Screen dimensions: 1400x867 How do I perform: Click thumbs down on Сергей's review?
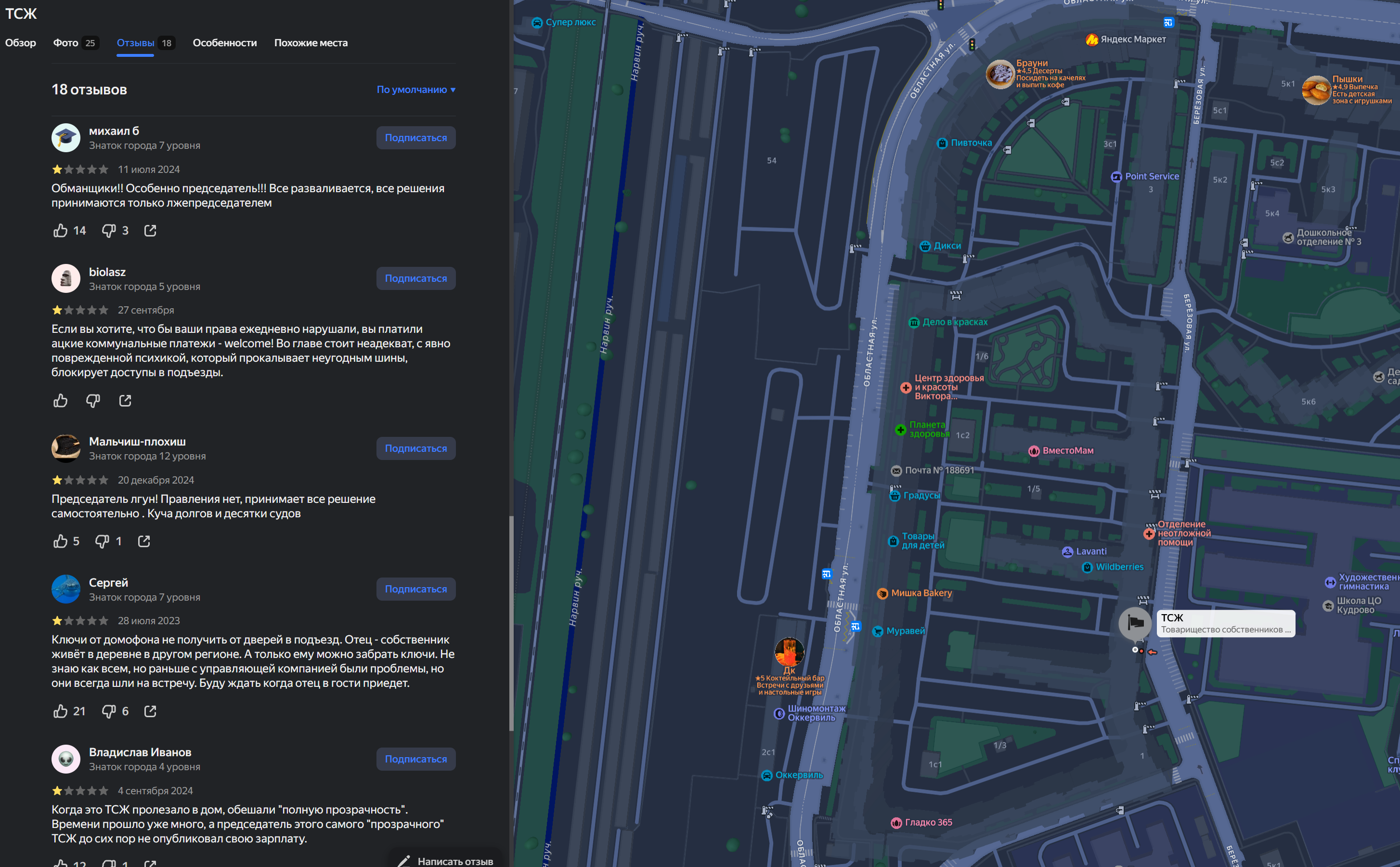click(x=108, y=711)
